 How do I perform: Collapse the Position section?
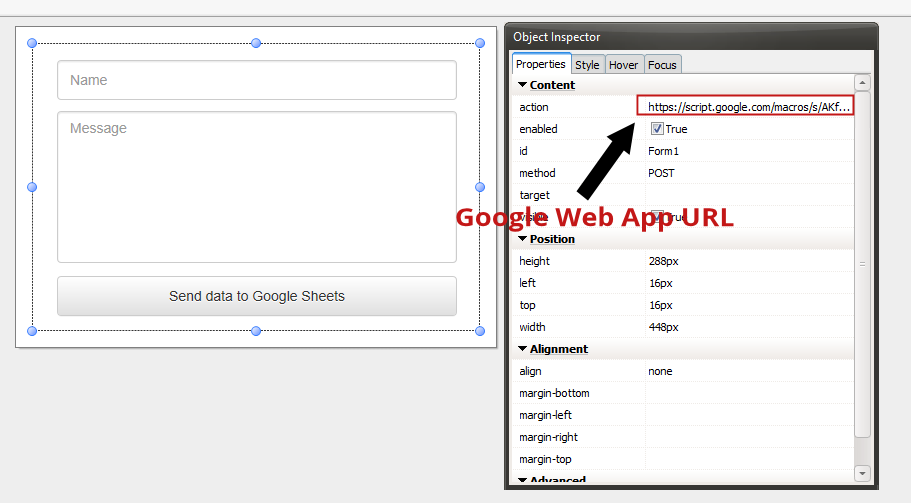[x=522, y=239]
